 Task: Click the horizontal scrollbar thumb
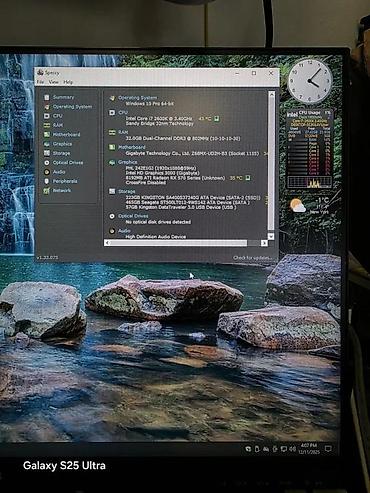point(179,243)
